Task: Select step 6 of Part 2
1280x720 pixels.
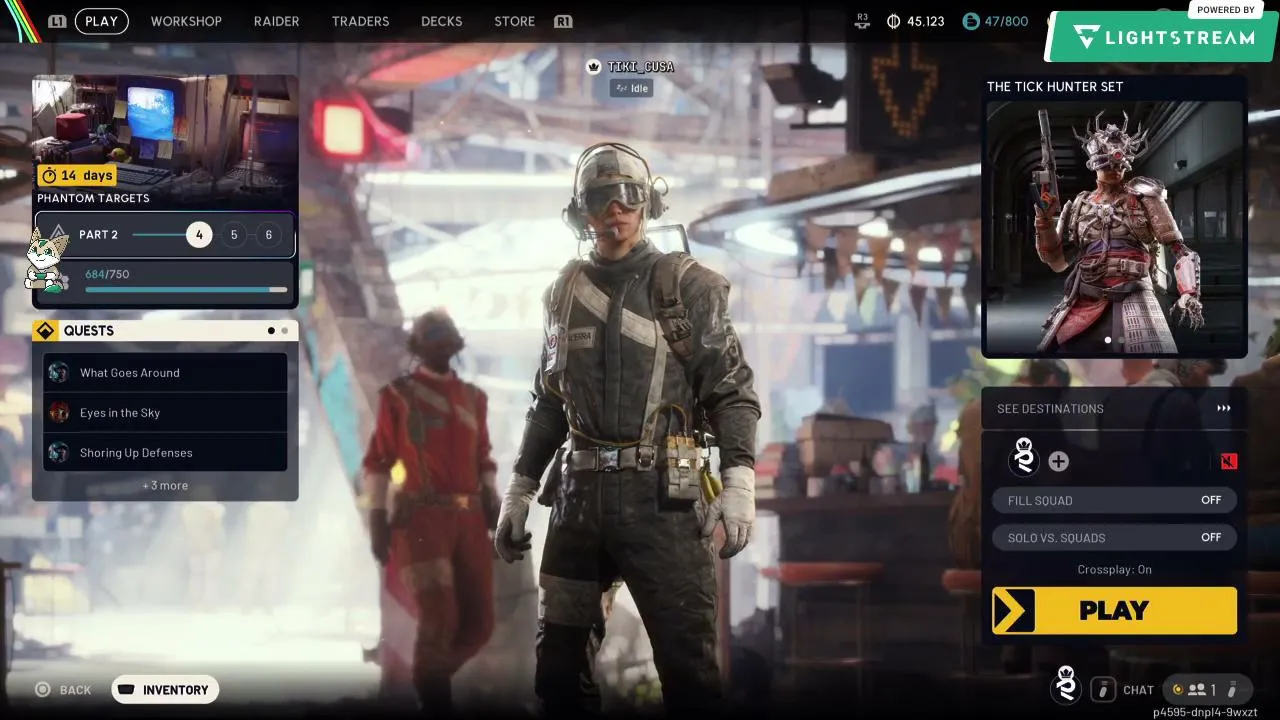Action: pos(268,235)
